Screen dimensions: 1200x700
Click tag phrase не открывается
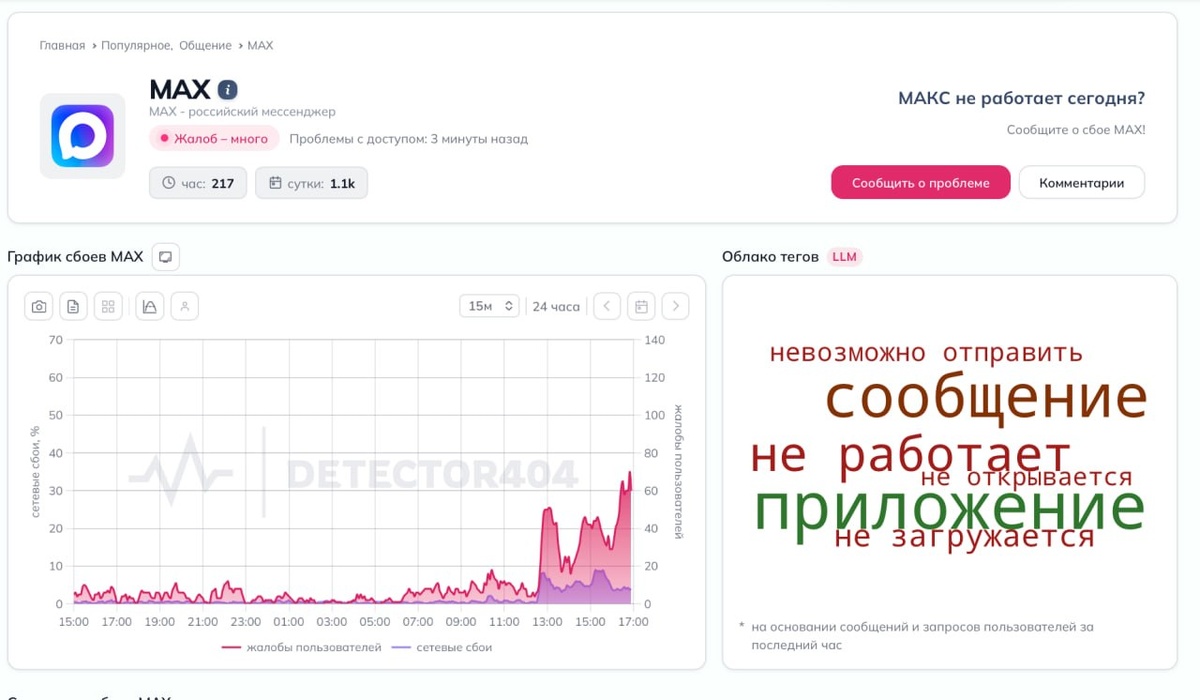click(x=1026, y=478)
